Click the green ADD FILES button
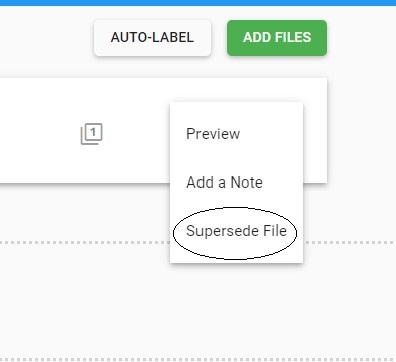The width and height of the screenshot is (396, 362). [277, 37]
